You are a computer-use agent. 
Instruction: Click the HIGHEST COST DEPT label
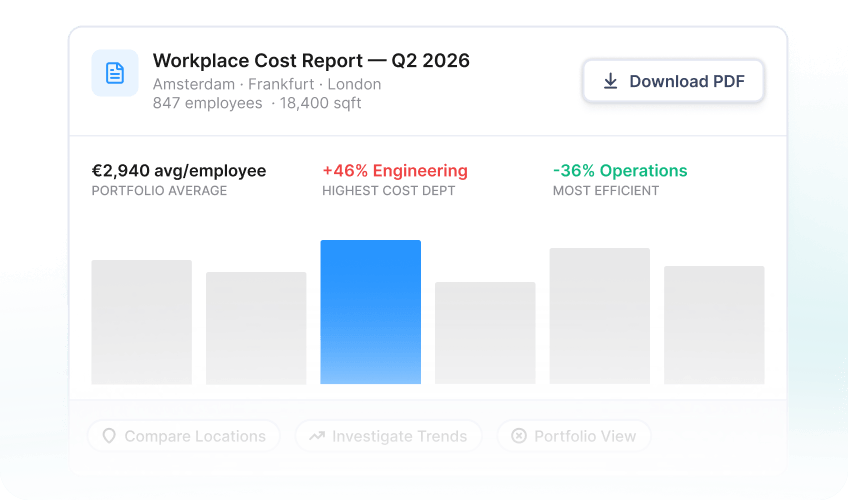388,191
